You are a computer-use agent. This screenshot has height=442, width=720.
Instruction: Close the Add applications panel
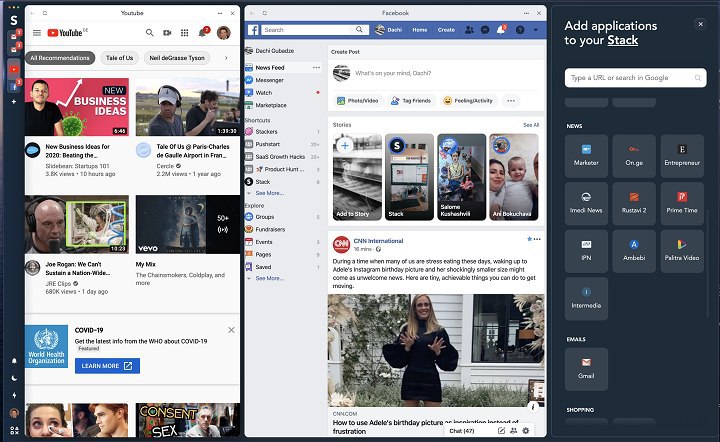[x=700, y=24]
